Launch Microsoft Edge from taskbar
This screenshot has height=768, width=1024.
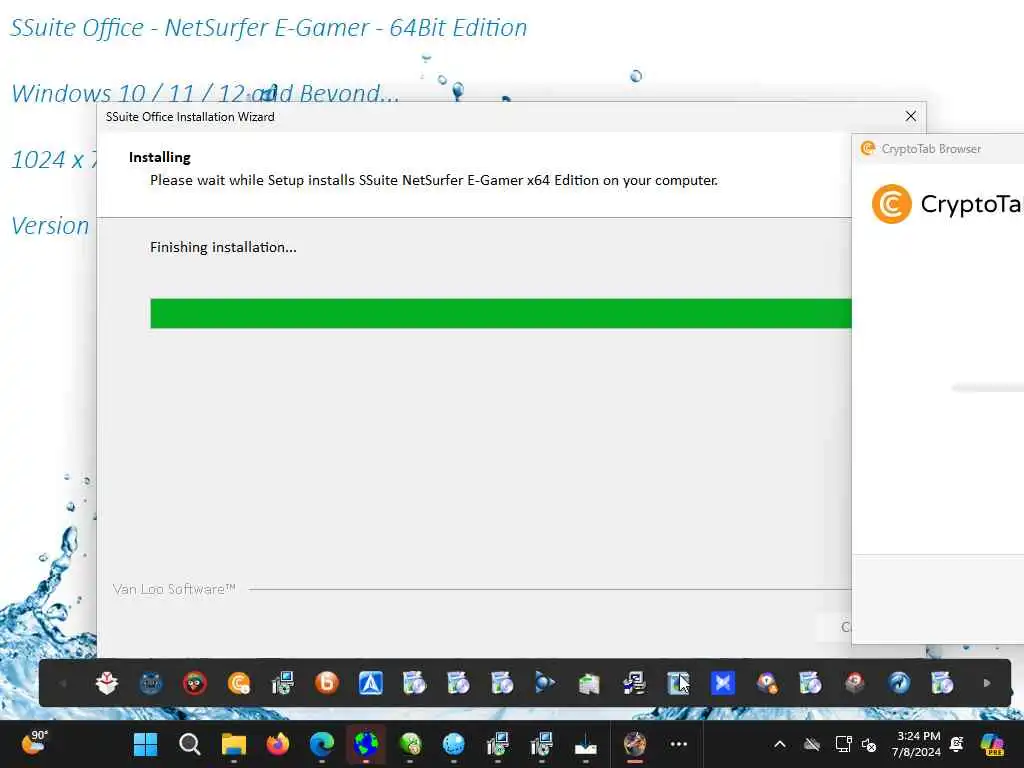coord(321,744)
